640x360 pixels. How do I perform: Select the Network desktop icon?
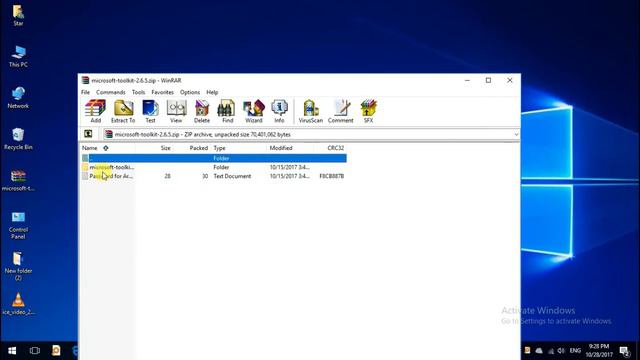pyautogui.click(x=18, y=98)
